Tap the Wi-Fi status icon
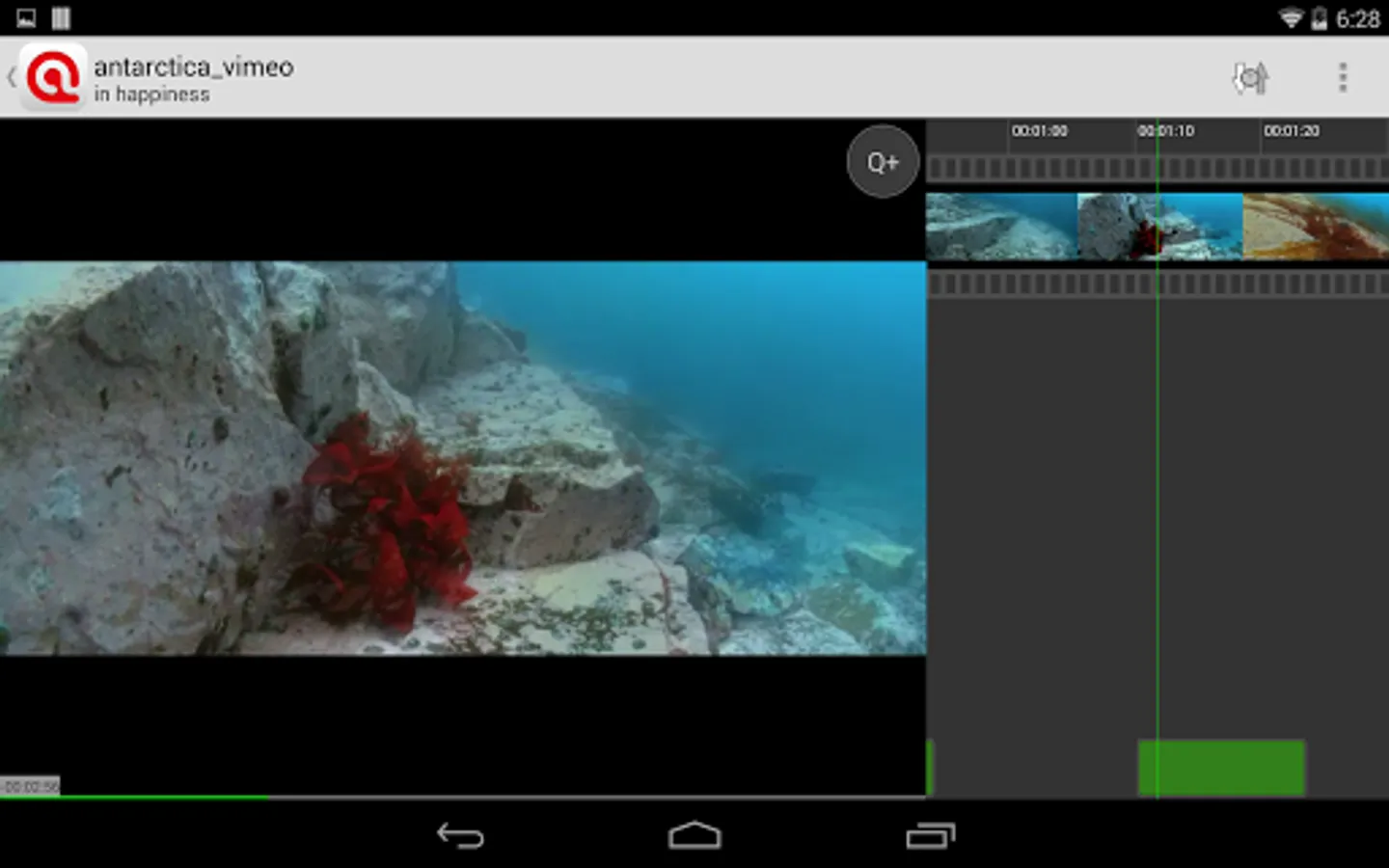 (x=1291, y=18)
